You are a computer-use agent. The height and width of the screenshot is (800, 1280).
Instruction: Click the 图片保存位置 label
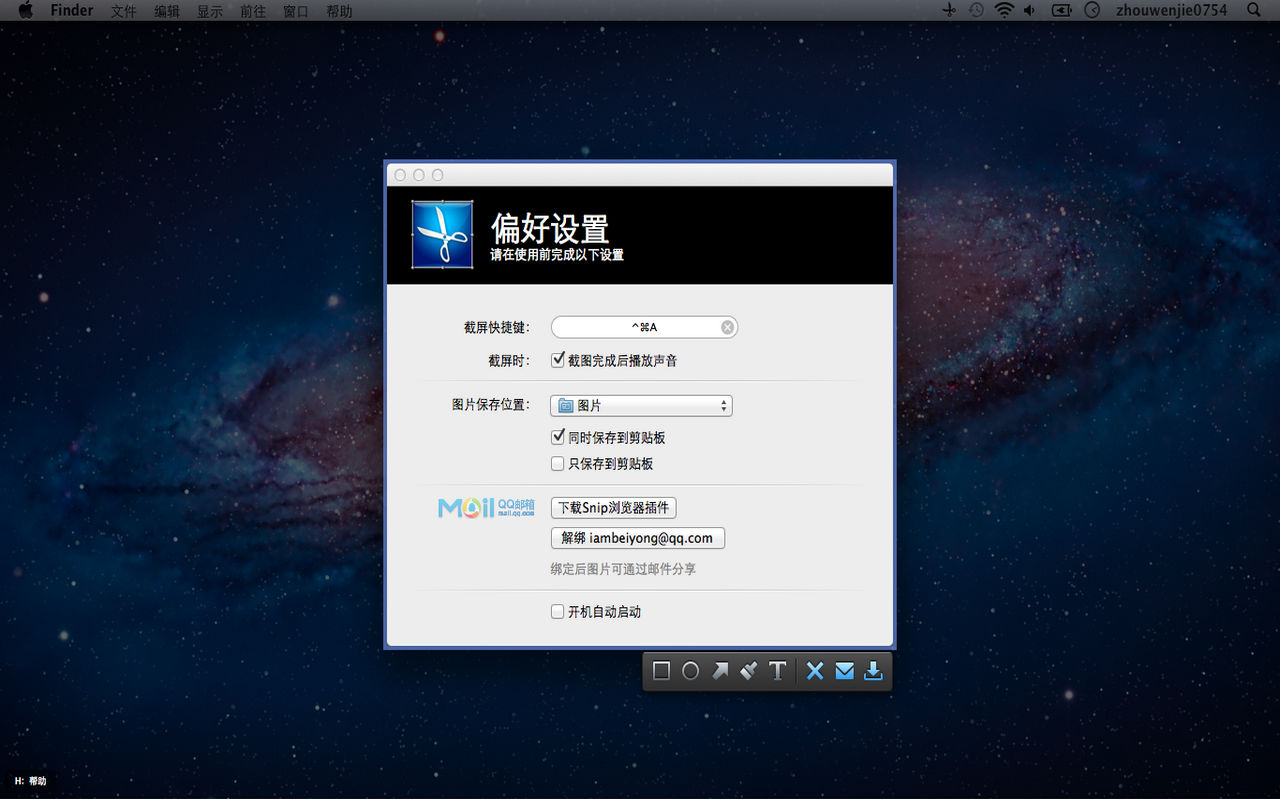pos(491,405)
